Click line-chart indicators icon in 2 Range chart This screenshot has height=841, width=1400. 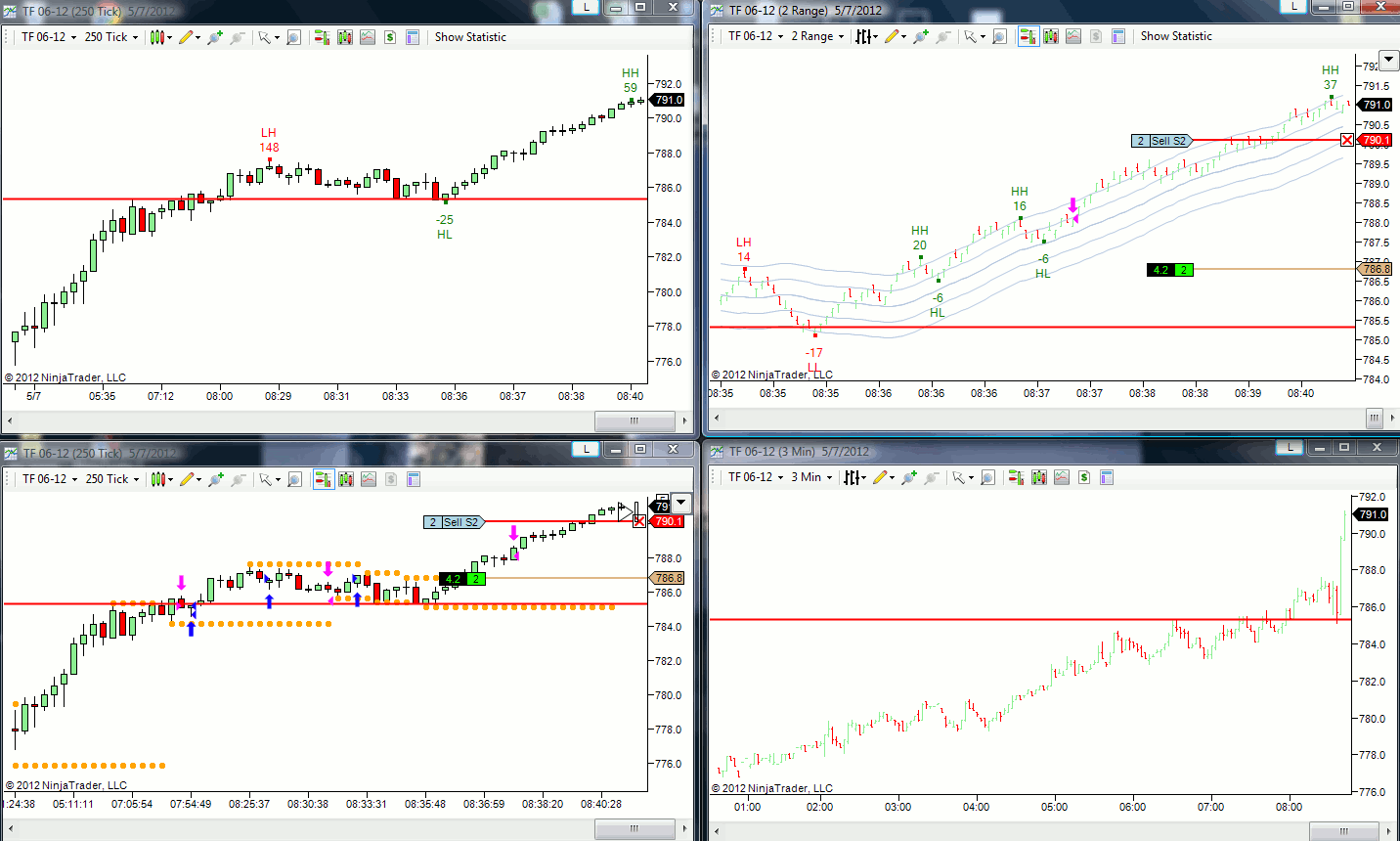(x=1073, y=36)
